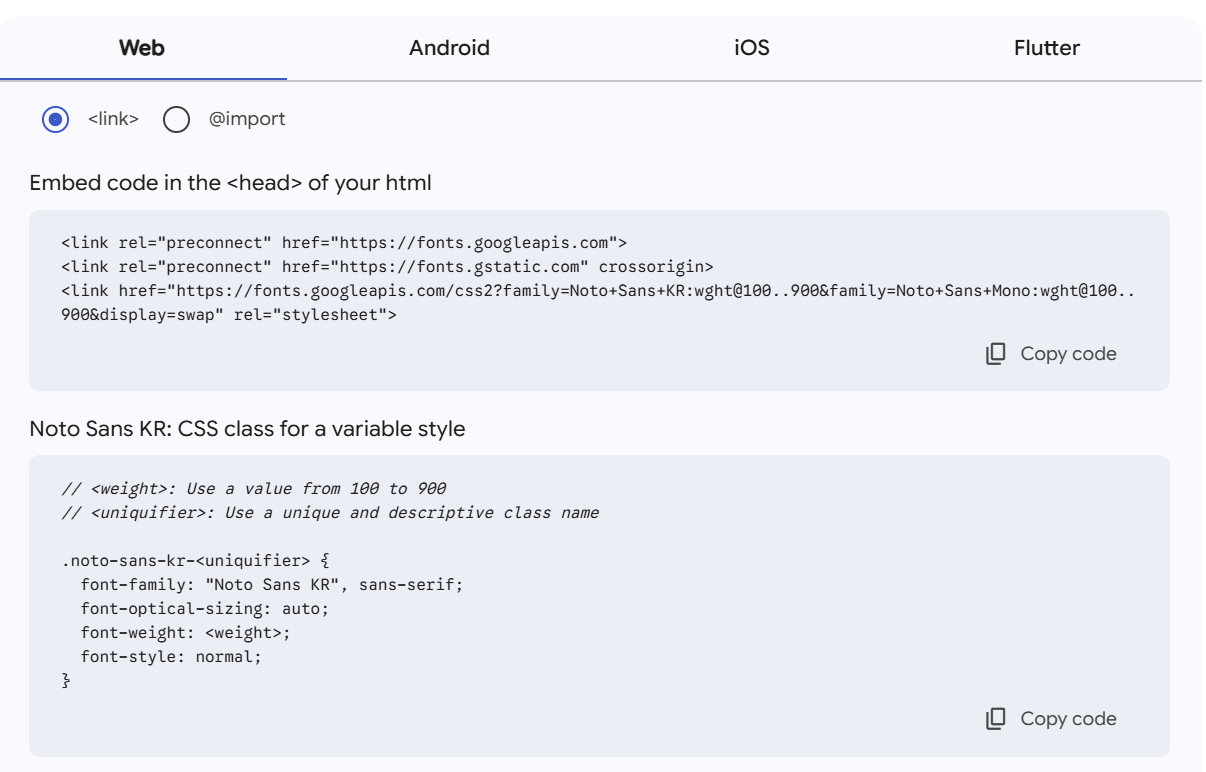Click the 'Embed code in the <head>' heading
This screenshot has height=772, width=1206.
coord(230,183)
